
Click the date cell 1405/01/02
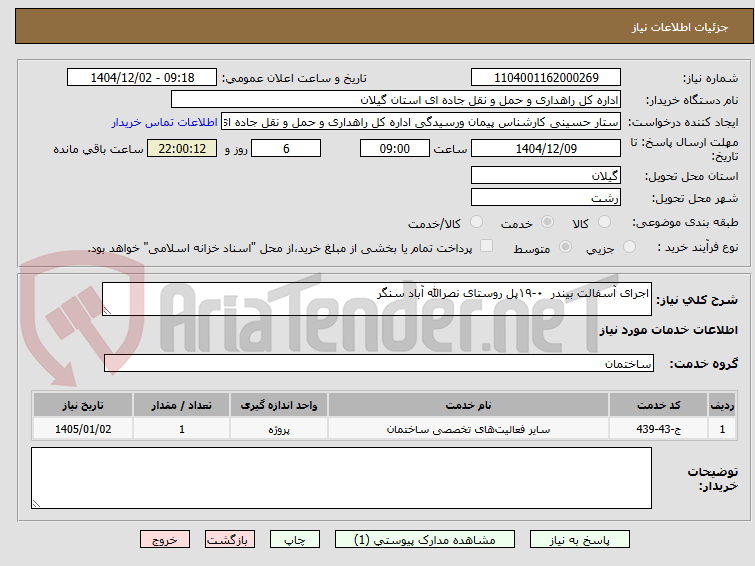(83, 429)
